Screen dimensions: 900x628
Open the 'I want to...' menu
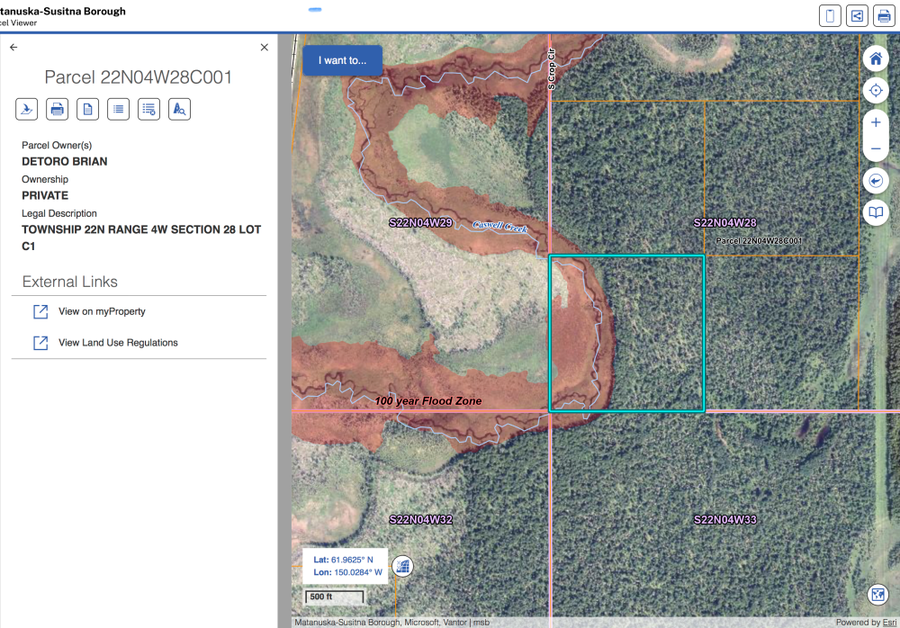(342, 60)
